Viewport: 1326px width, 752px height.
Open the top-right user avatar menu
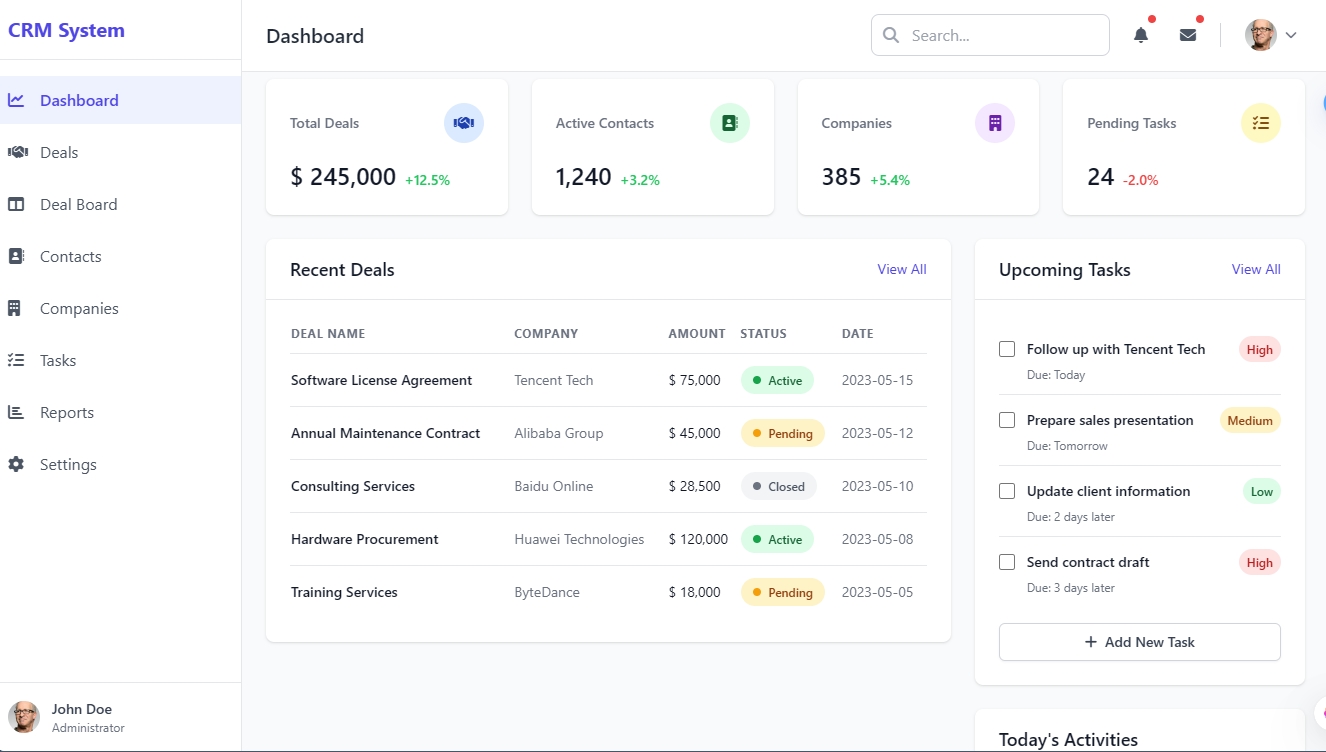tap(1260, 35)
